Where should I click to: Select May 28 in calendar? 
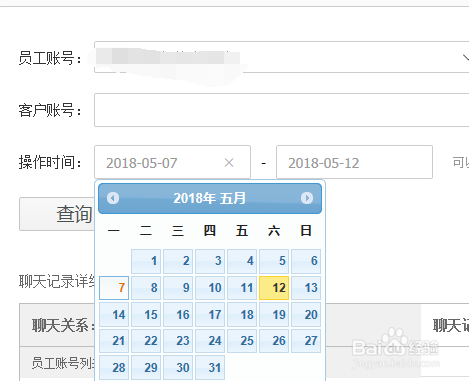[x=114, y=368]
